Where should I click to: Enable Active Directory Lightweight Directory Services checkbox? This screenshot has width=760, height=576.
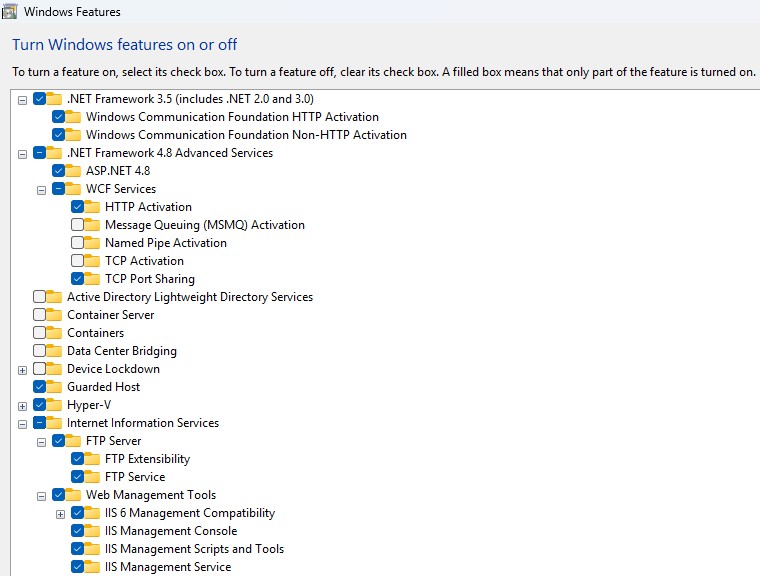coord(39,296)
